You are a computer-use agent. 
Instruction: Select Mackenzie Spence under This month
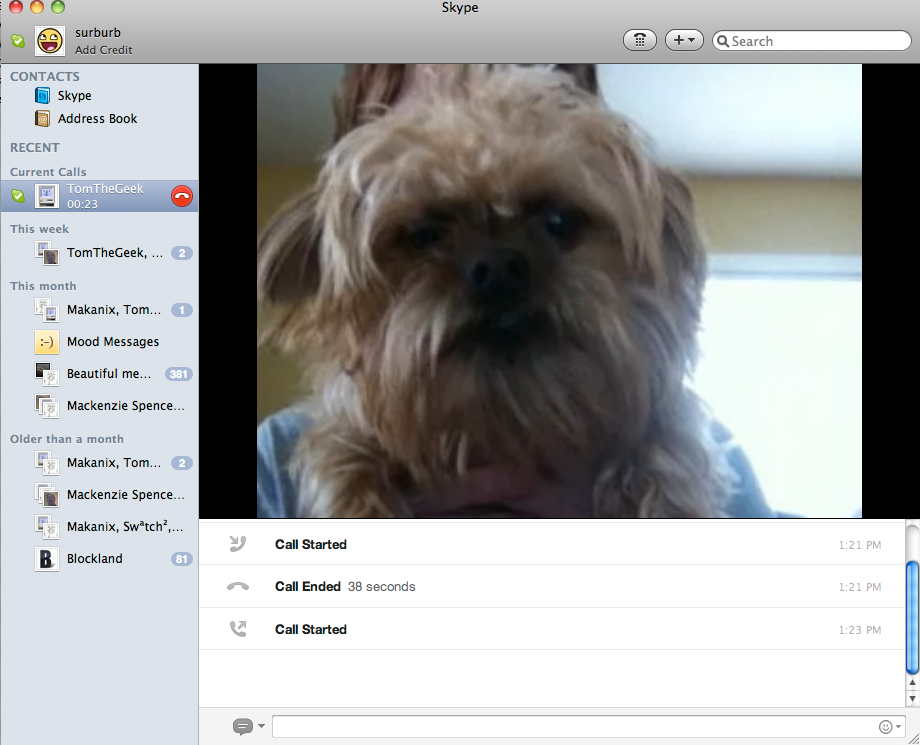point(125,406)
